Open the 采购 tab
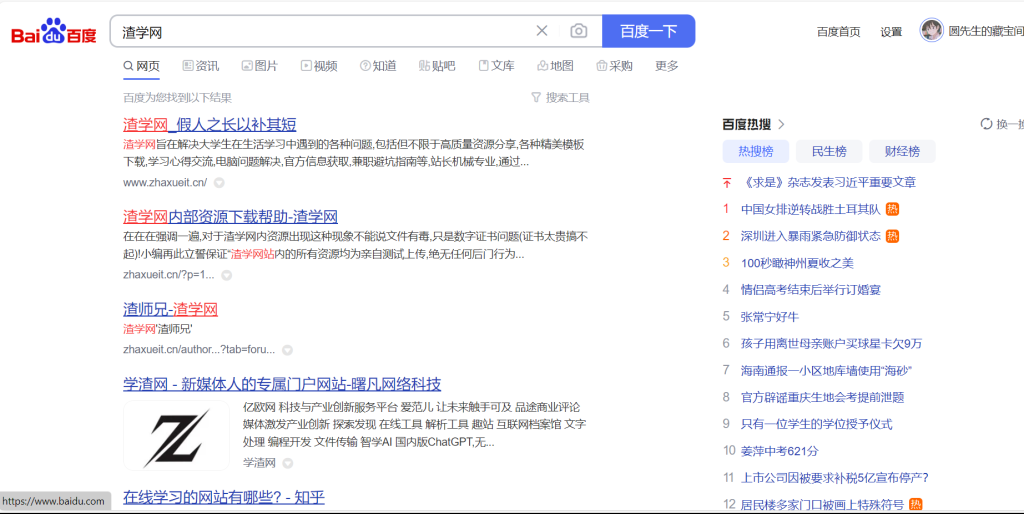This screenshot has height=514, width=1024. [615, 66]
